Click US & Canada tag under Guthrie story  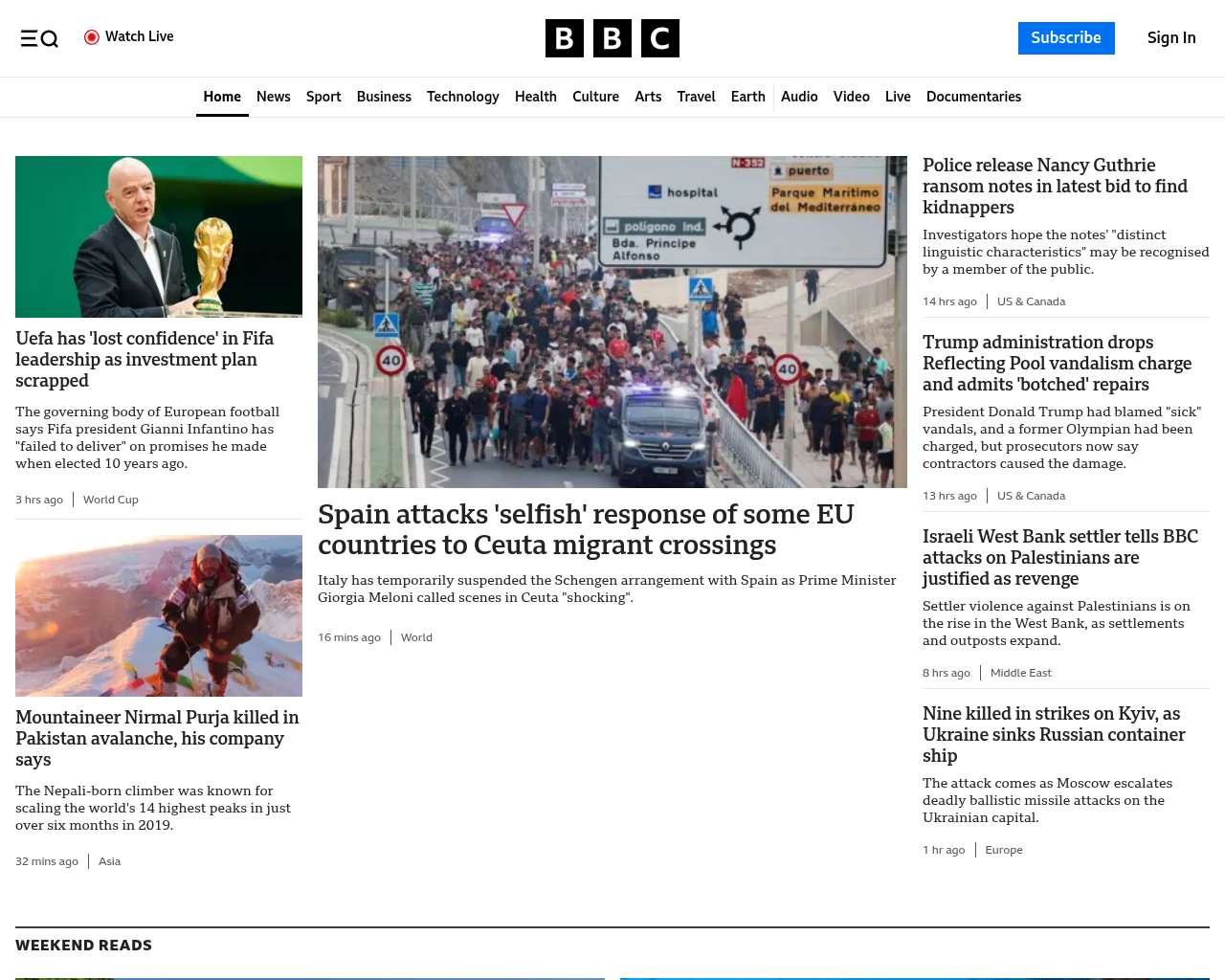point(1031,301)
